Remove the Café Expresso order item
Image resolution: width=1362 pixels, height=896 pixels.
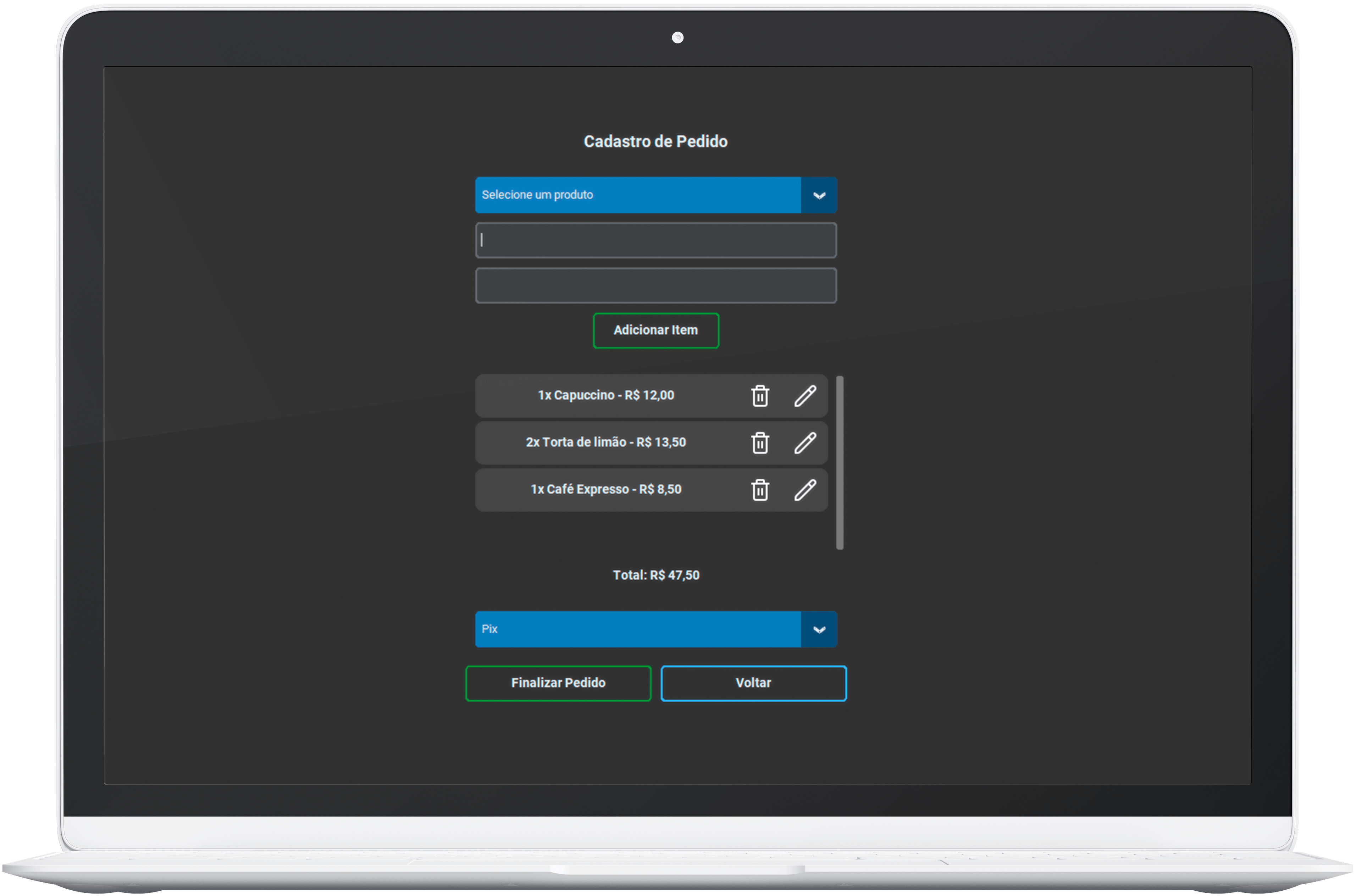(759, 490)
